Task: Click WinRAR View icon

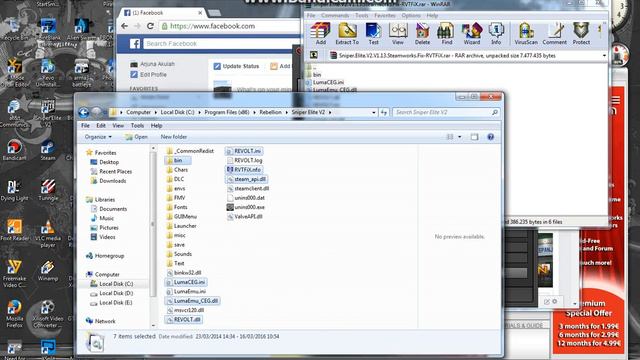Action: click(x=398, y=33)
